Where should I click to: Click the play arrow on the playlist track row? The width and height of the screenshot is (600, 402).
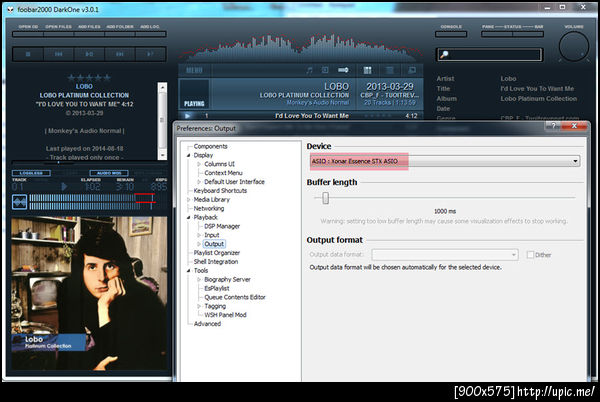[188, 116]
